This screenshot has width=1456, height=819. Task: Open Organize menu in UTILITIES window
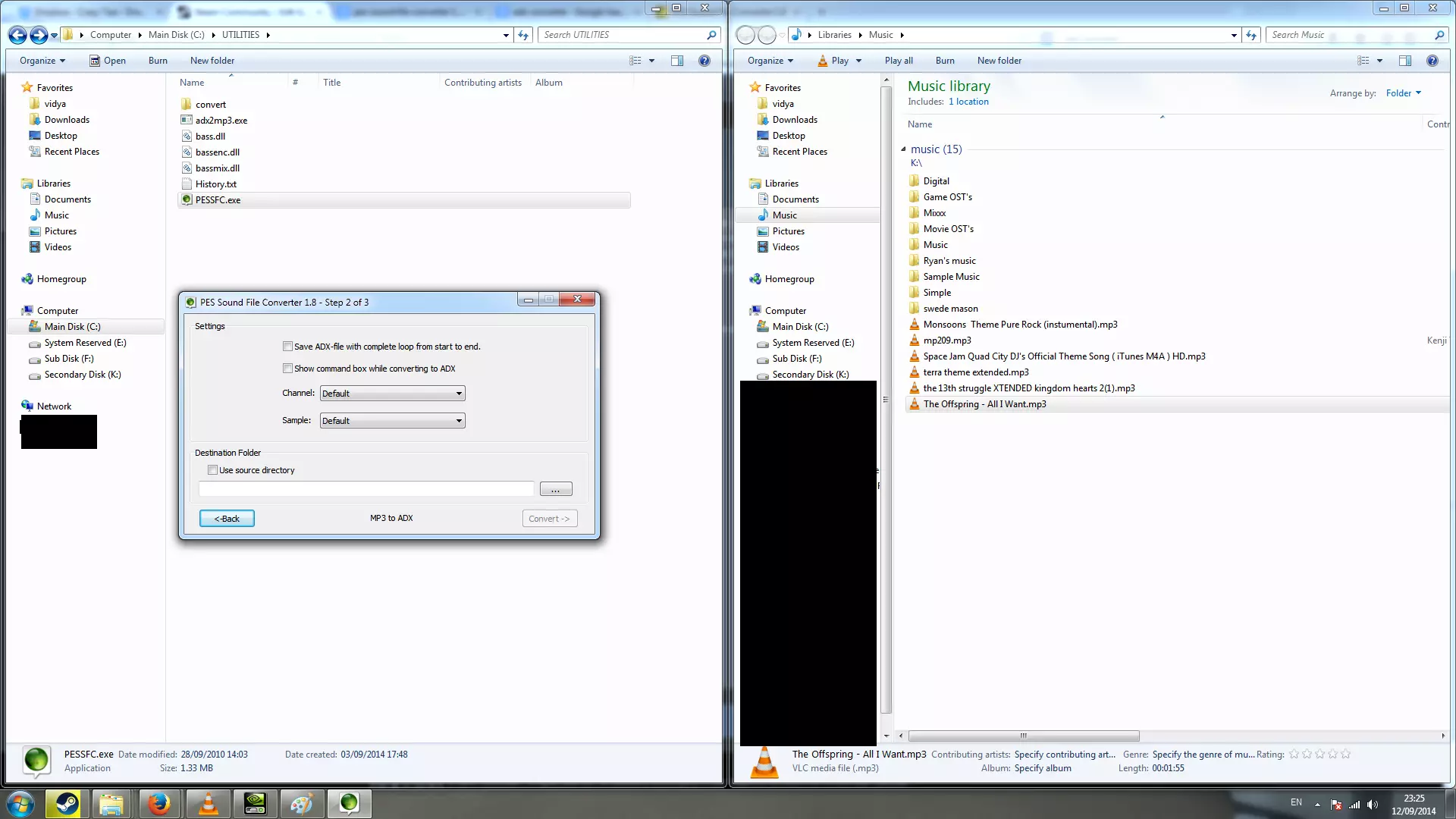pos(42,61)
